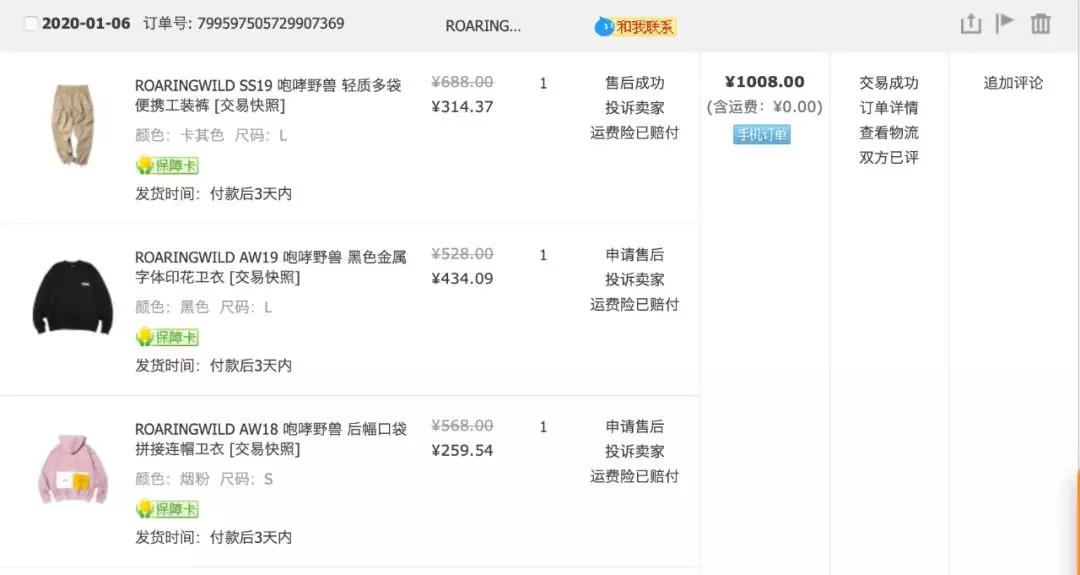The width and height of the screenshot is (1080, 575).
Task: Open the pink hoodie thumbnail
Action: (72, 468)
